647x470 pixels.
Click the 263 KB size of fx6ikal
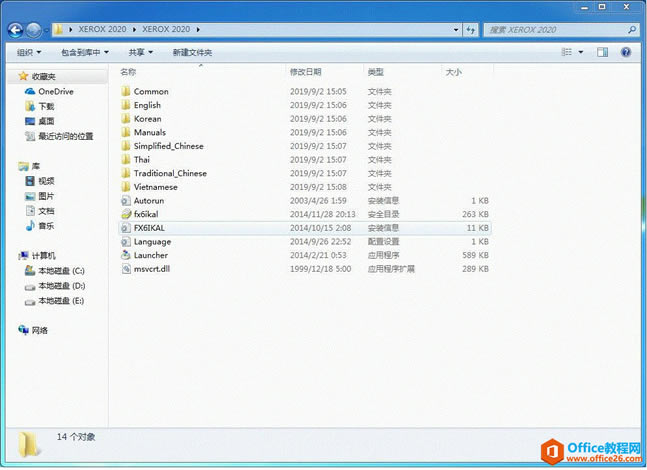click(475, 214)
